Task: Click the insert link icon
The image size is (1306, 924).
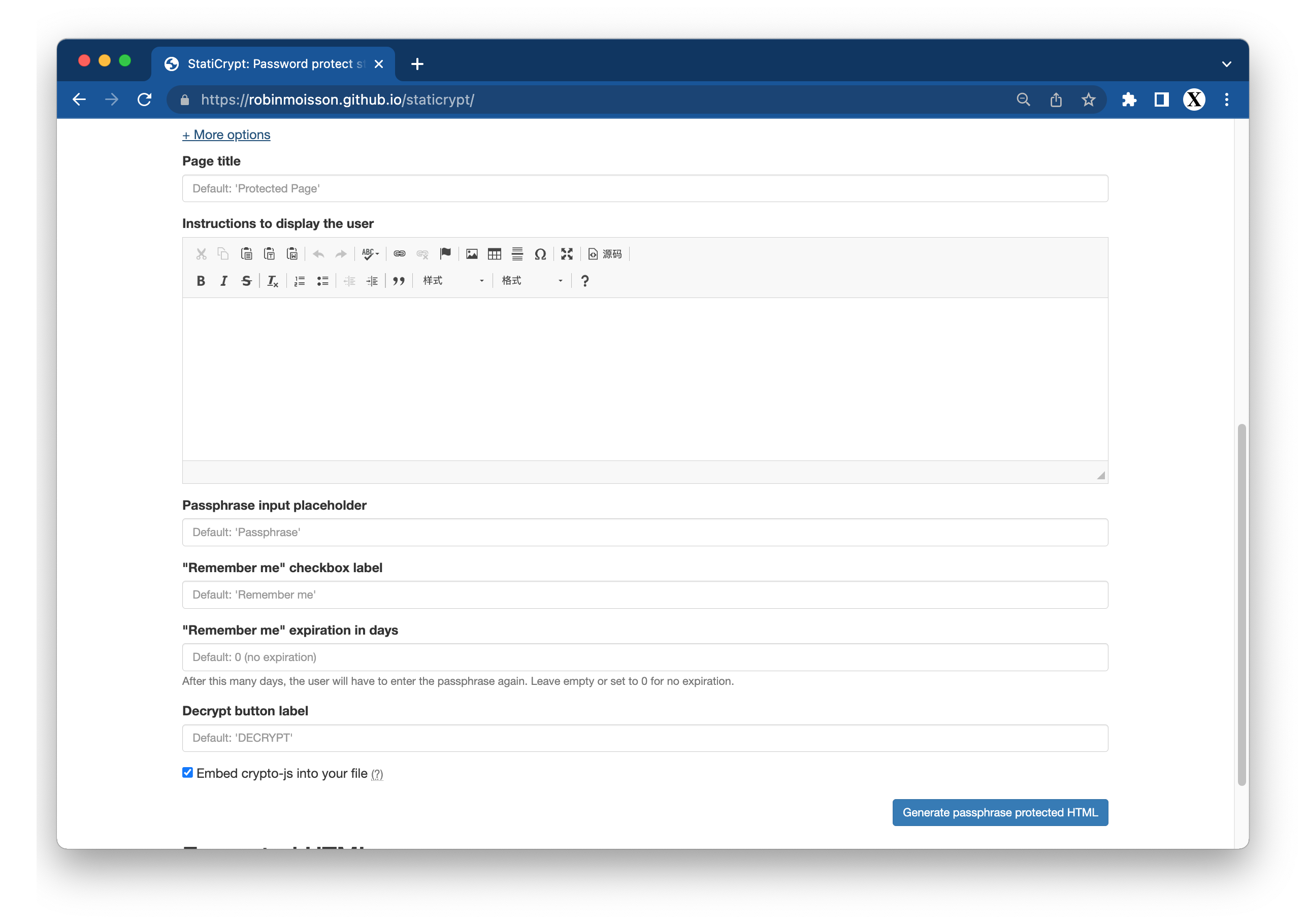Action: 400,254
